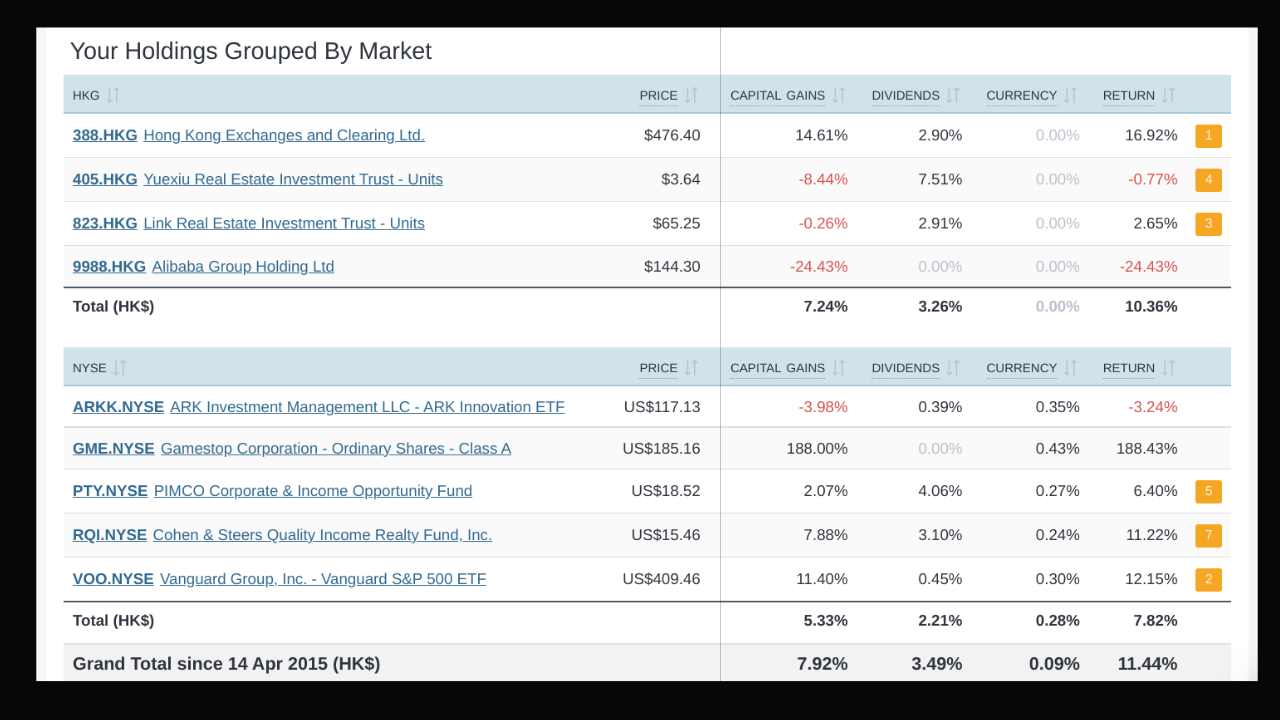Open the 388.HKG ticker link
The image size is (1280, 720).
click(105, 135)
